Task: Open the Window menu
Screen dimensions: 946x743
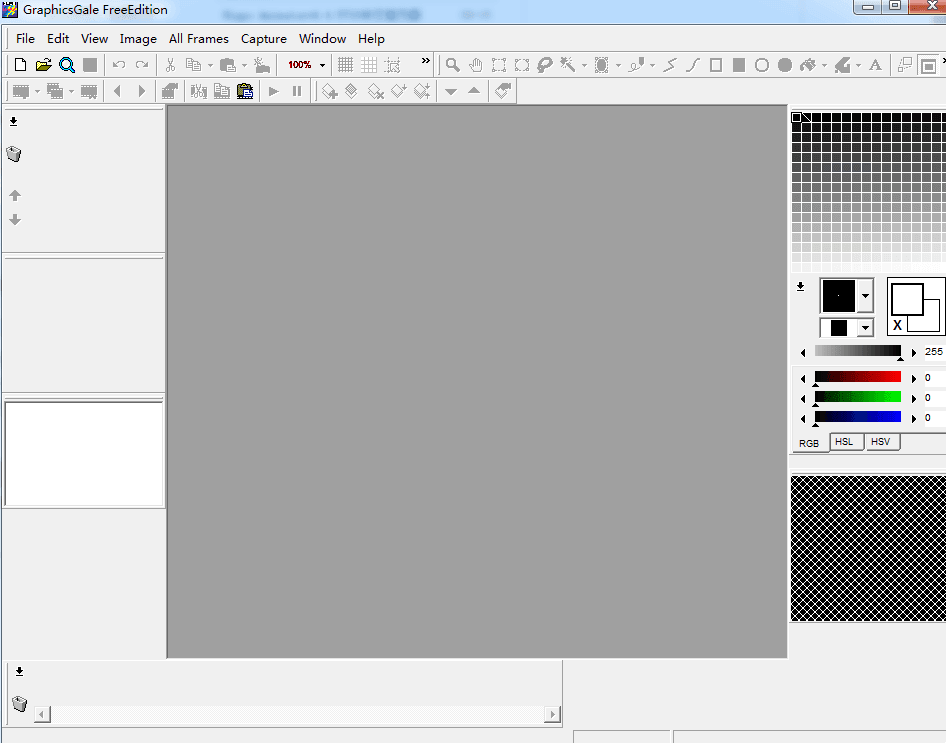Action: point(322,39)
